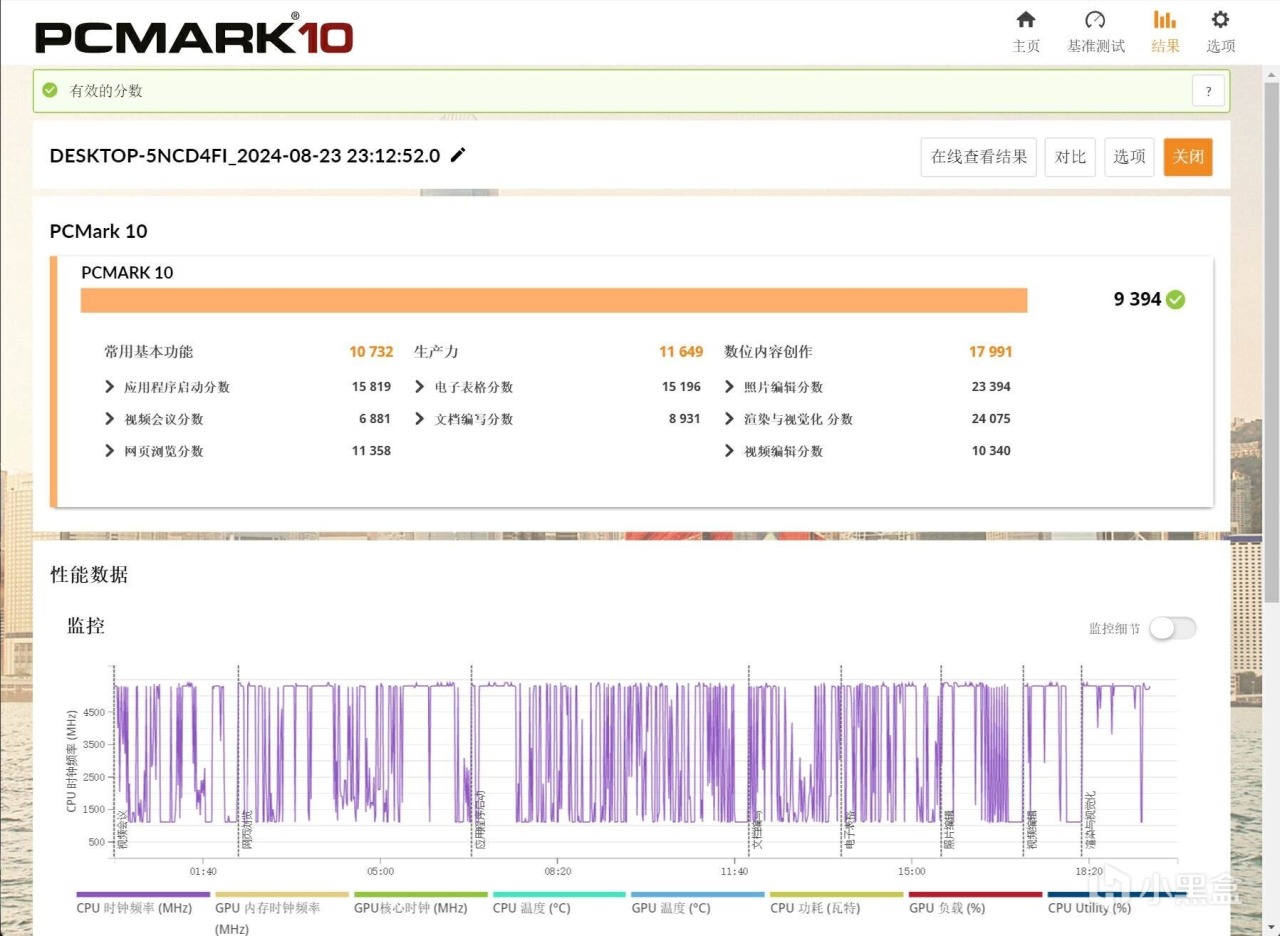Expand 视频会议分数 details
Viewport: 1280px width, 936px height.
coord(110,419)
